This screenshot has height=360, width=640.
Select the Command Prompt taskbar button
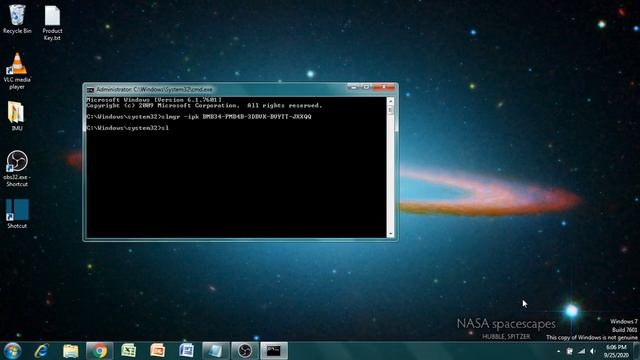click(x=273, y=351)
